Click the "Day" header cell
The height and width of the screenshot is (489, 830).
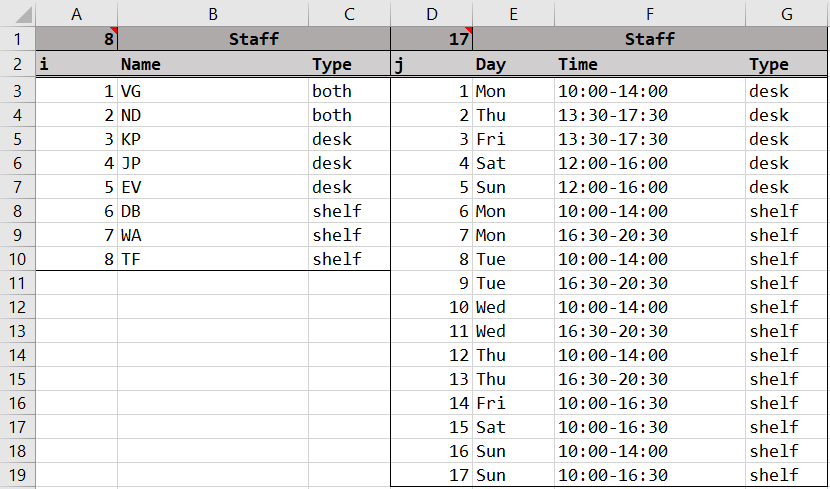(x=513, y=65)
